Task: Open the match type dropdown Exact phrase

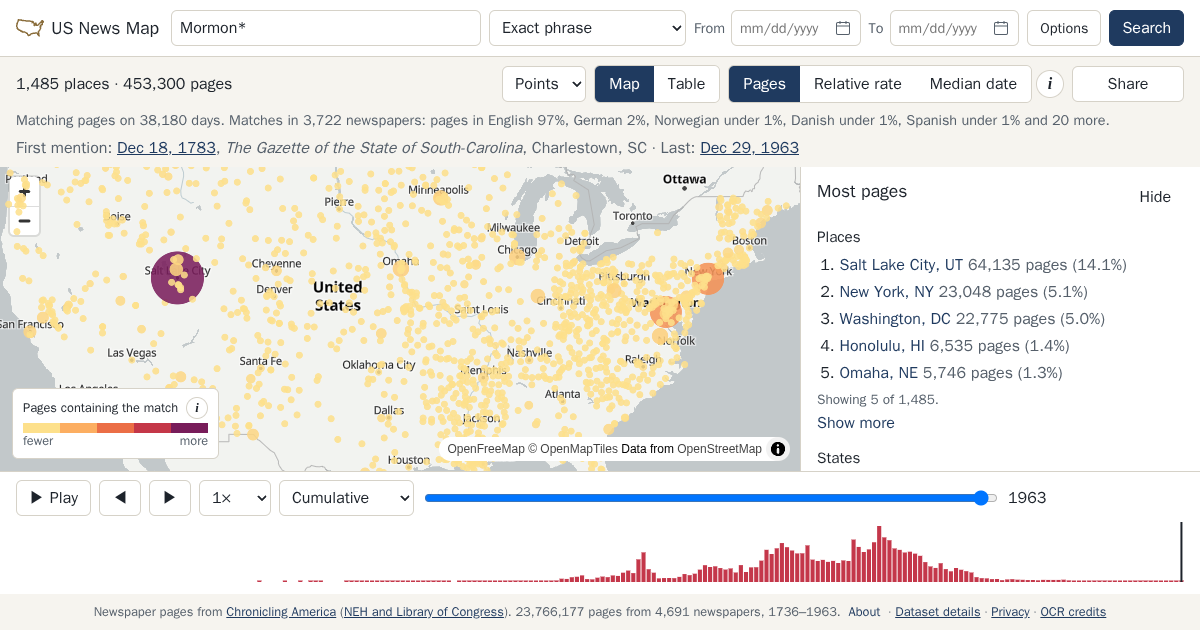Action: click(587, 28)
